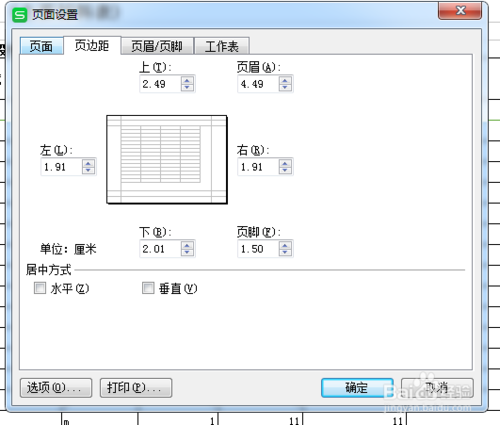
Task: Click the header field showing 4.49
Action: (258, 84)
